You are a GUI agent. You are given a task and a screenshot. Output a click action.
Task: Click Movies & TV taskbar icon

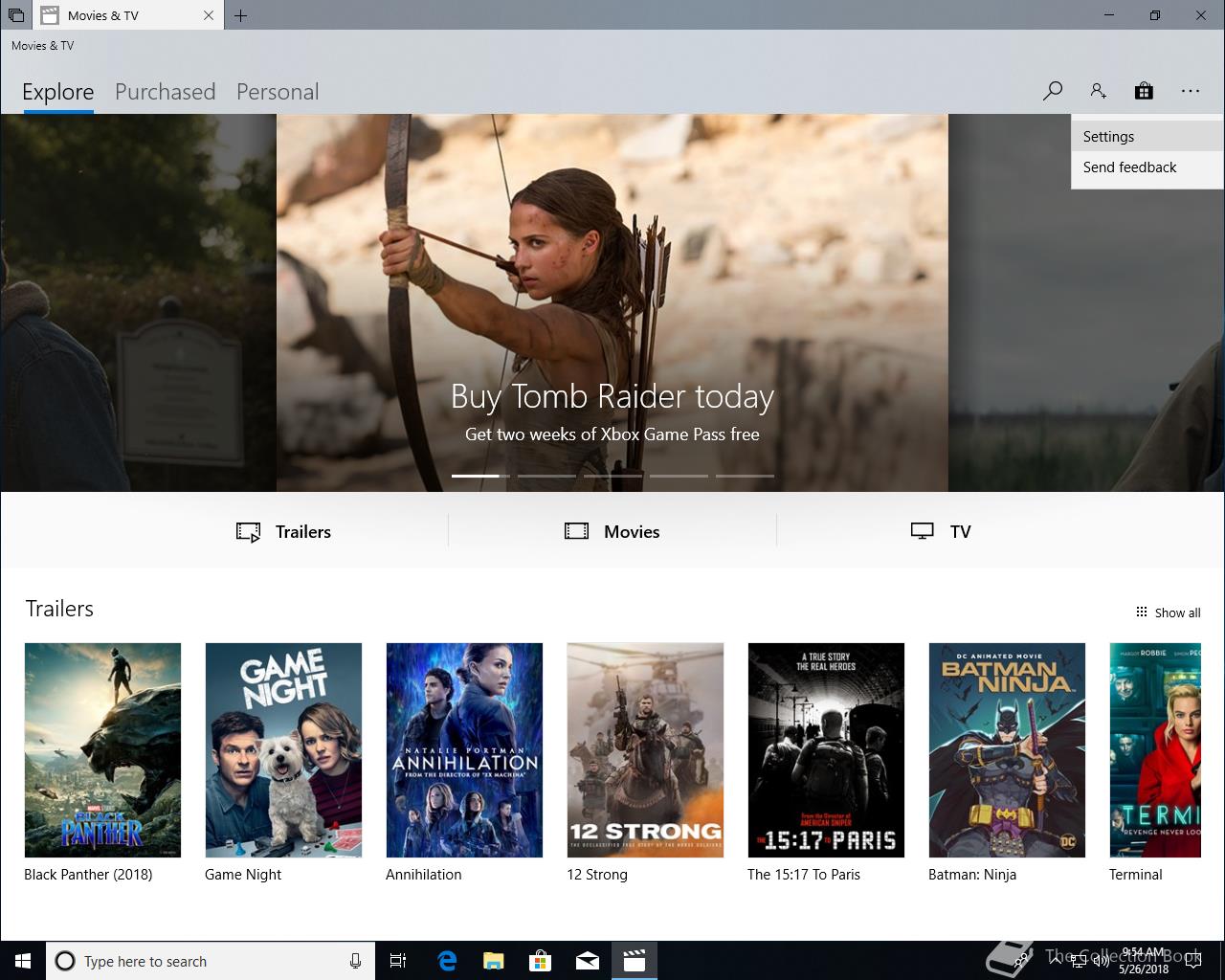coord(634,961)
